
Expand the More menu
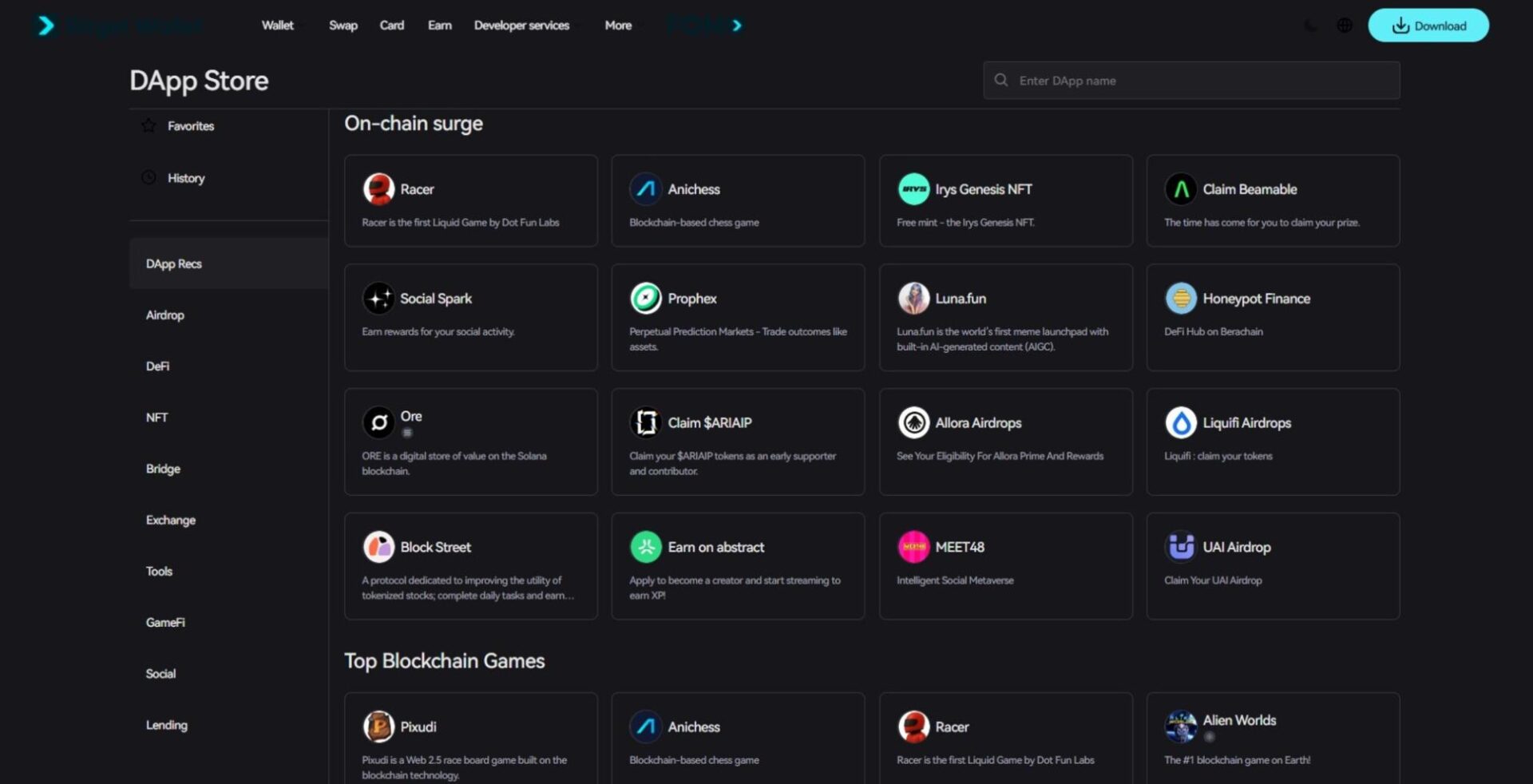[x=617, y=25]
